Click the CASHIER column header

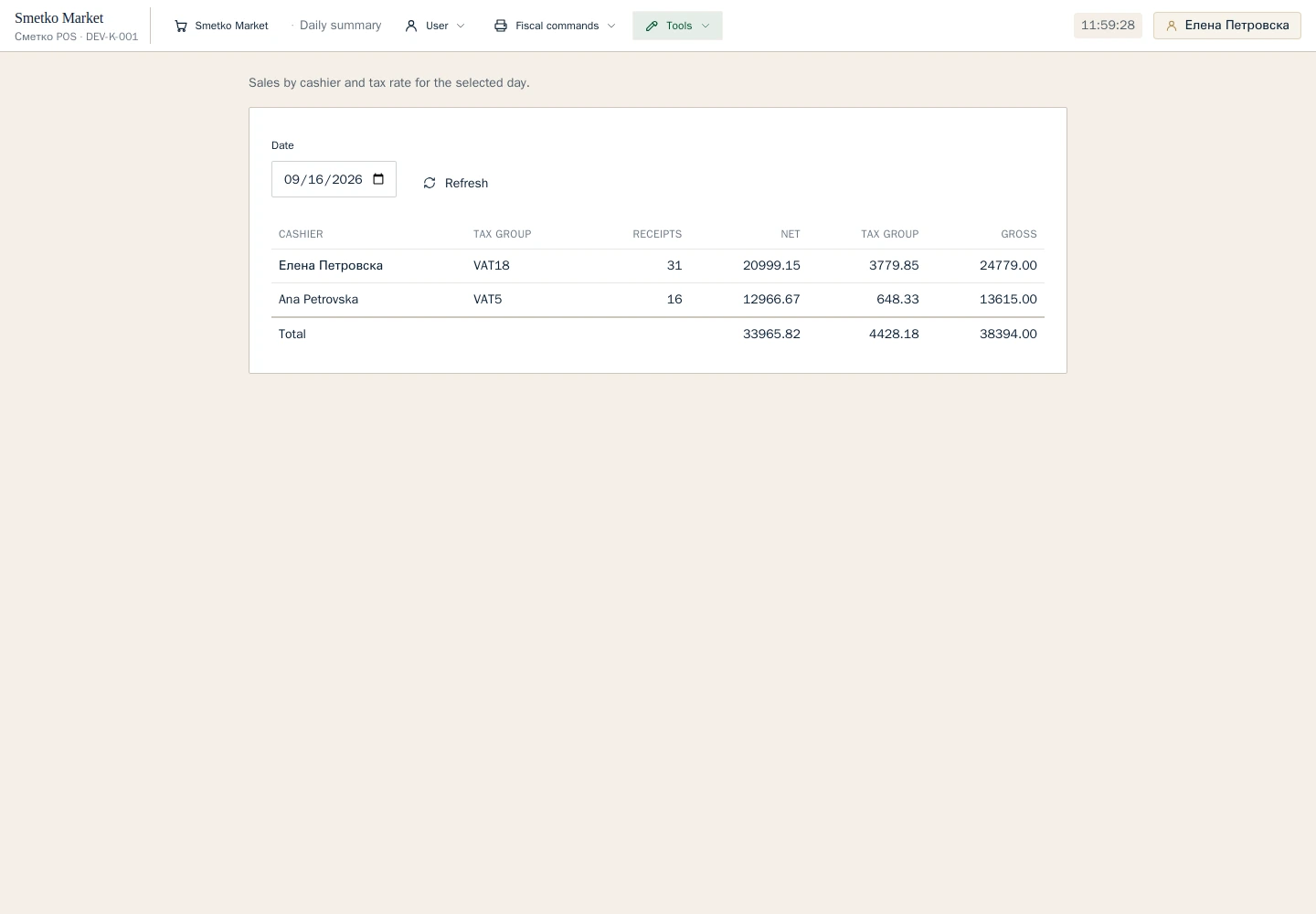point(301,234)
